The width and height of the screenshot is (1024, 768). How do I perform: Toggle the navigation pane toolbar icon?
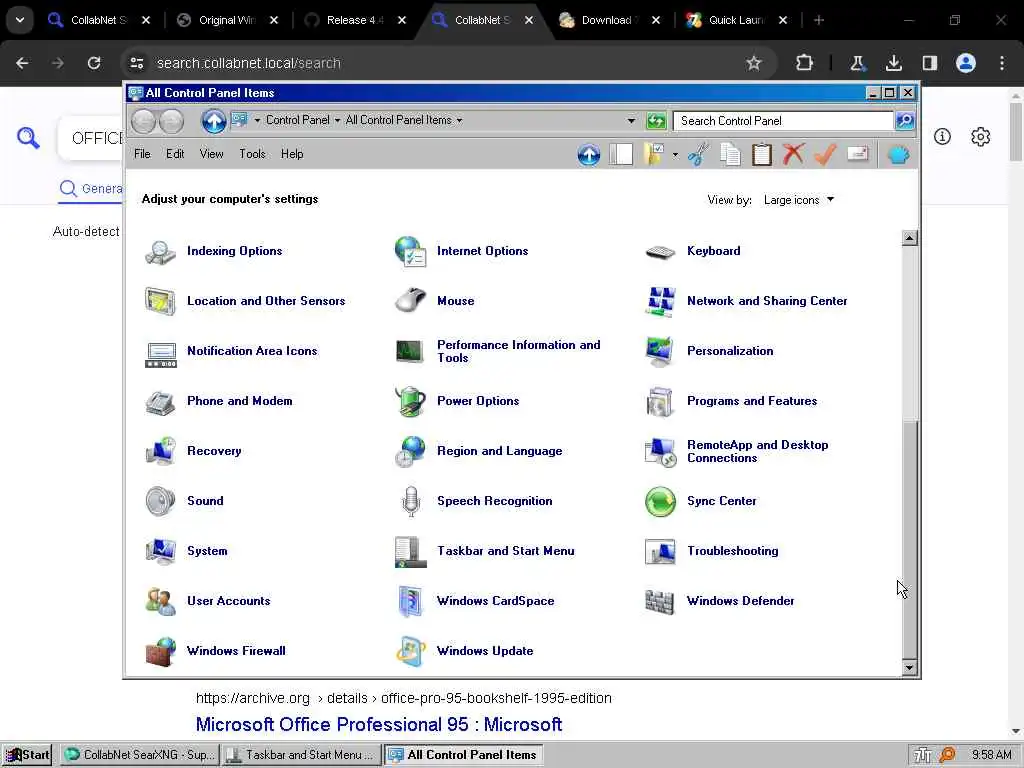[x=620, y=155]
